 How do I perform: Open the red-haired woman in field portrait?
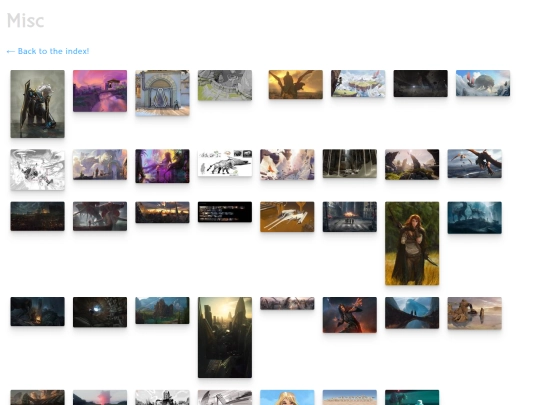click(412, 243)
